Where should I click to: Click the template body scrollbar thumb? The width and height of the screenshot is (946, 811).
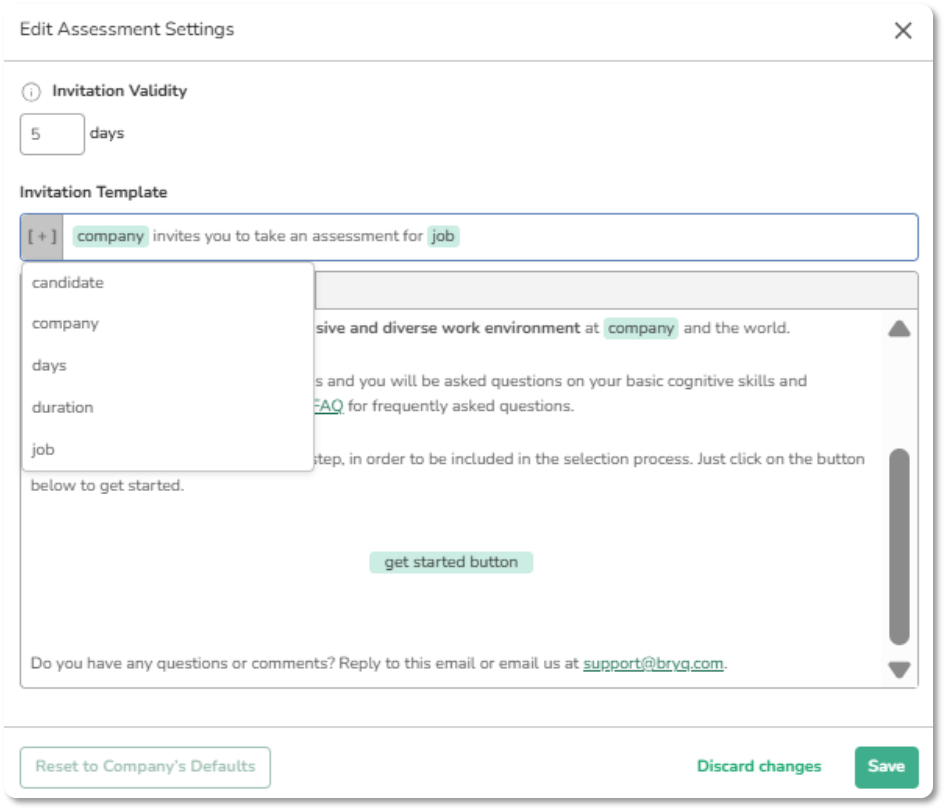(899, 545)
